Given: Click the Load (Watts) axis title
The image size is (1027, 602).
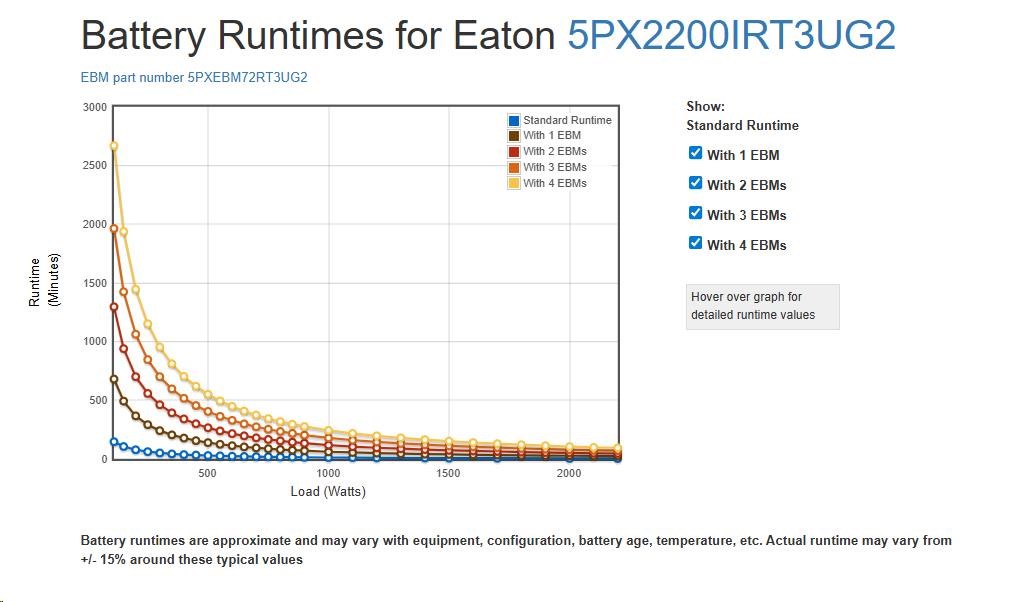Looking at the screenshot, I should (x=328, y=491).
